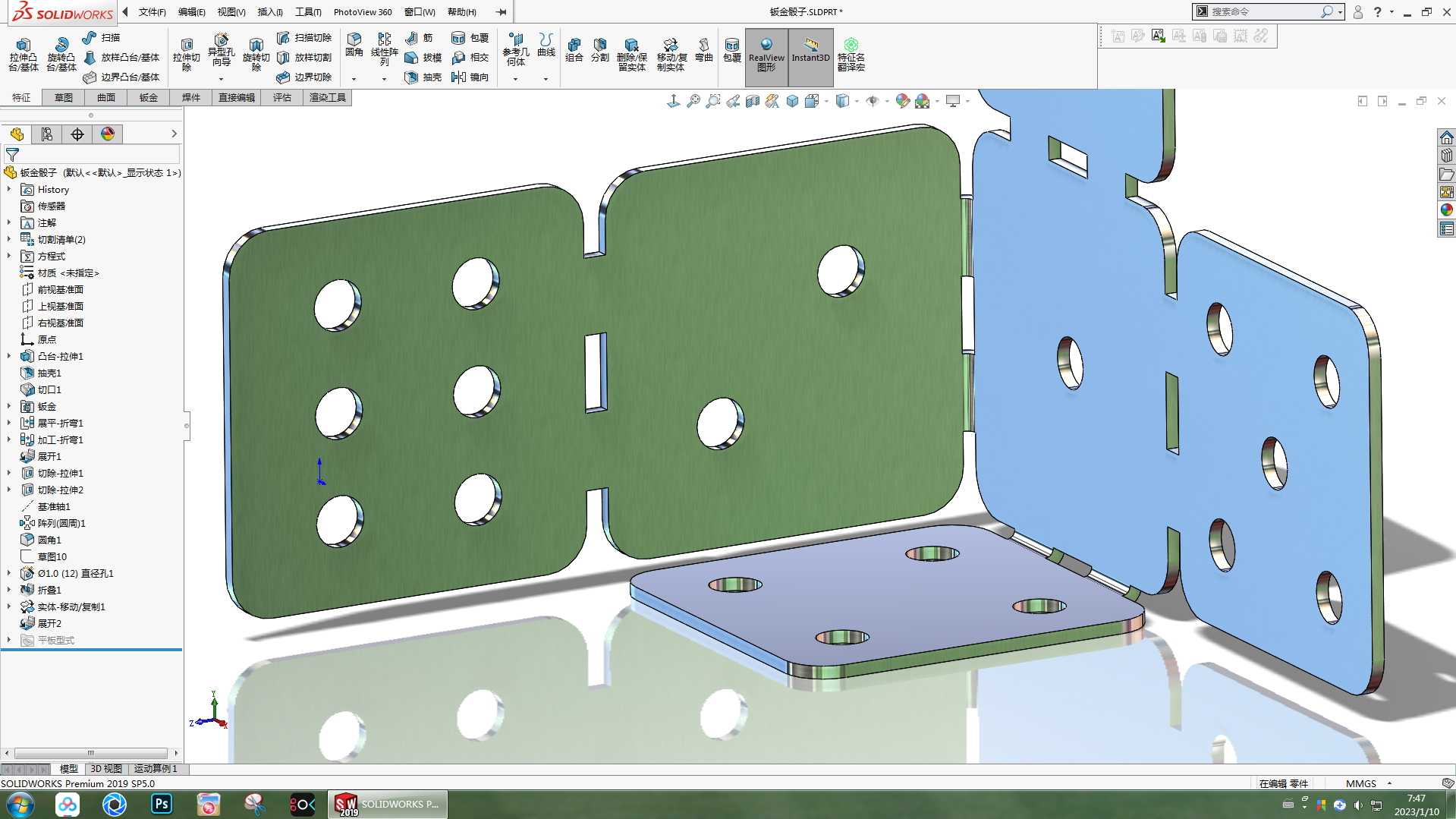The width and height of the screenshot is (1456, 819).
Task: Click the 拔模 draft tool
Action: pyautogui.click(x=423, y=57)
